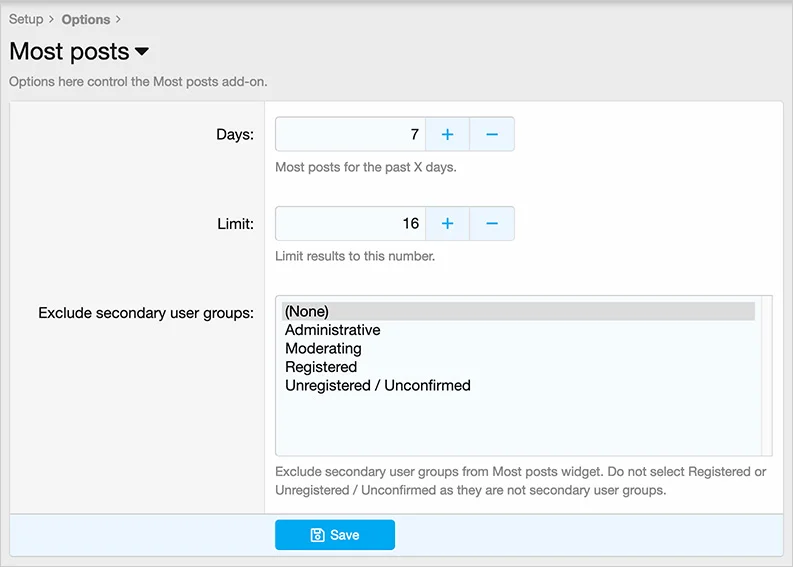Open the Most posts title dropdown arrow
This screenshot has height=567, width=793.
(142, 52)
